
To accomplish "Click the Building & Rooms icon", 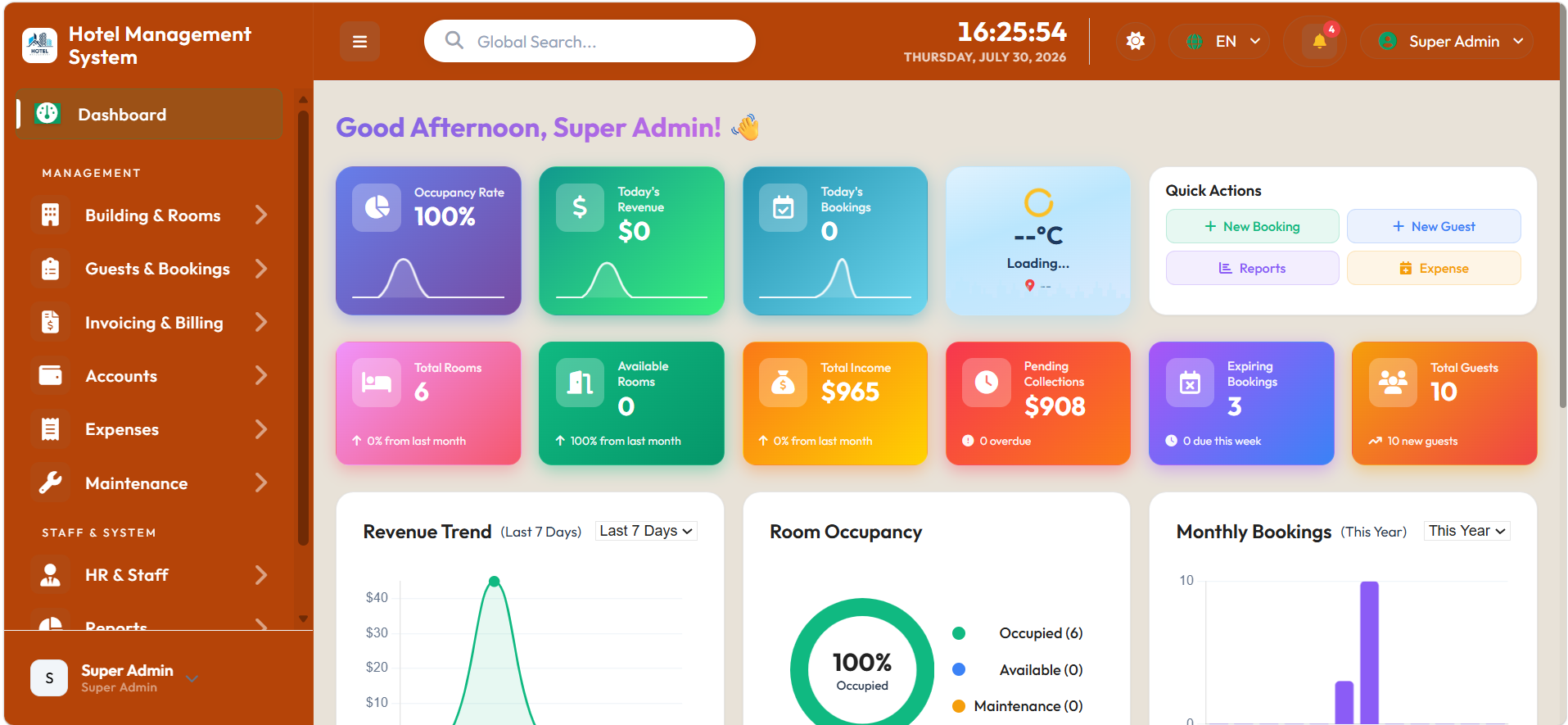I will tap(50, 215).
